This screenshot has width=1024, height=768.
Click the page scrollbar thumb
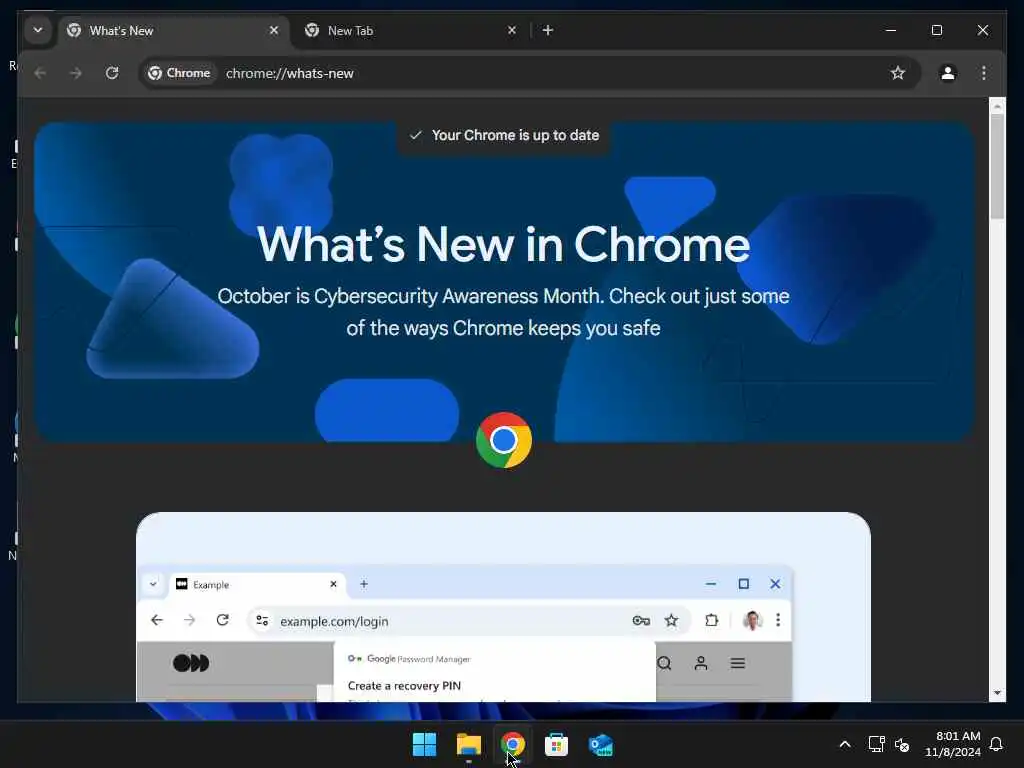997,167
